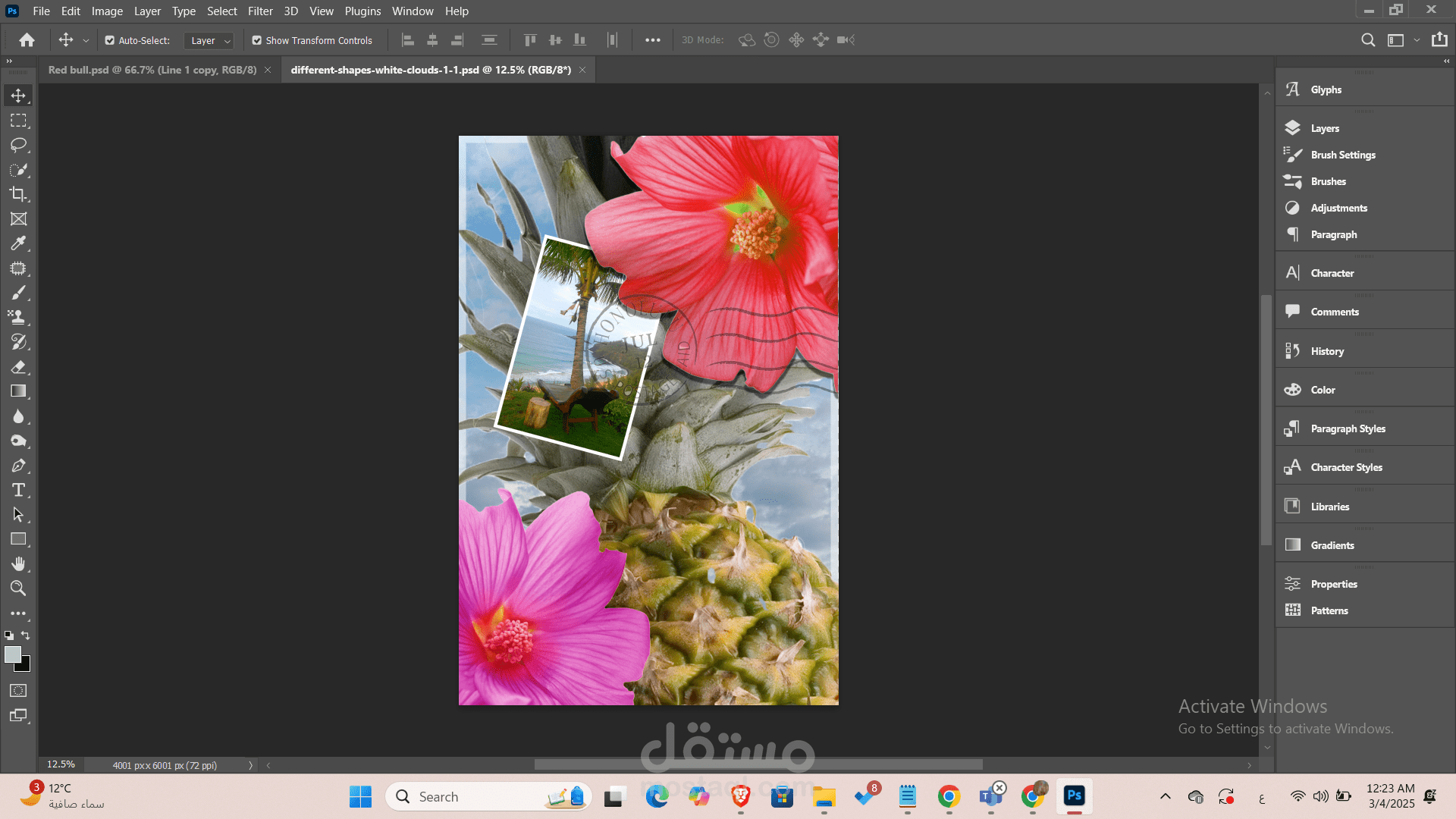This screenshot has width=1456, height=819.
Task: Enable the Auto-Select checkbox
Action: [x=110, y=40]
